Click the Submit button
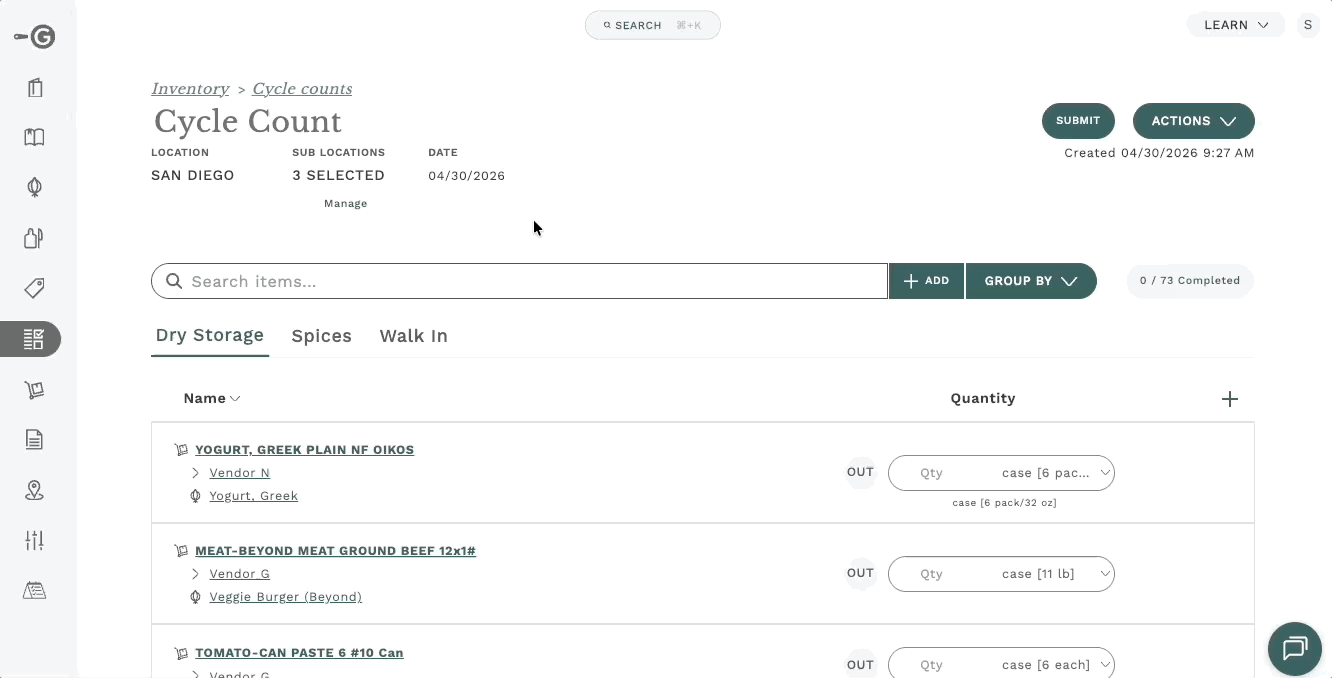1332x678 pixels. tap(1078, 121)
